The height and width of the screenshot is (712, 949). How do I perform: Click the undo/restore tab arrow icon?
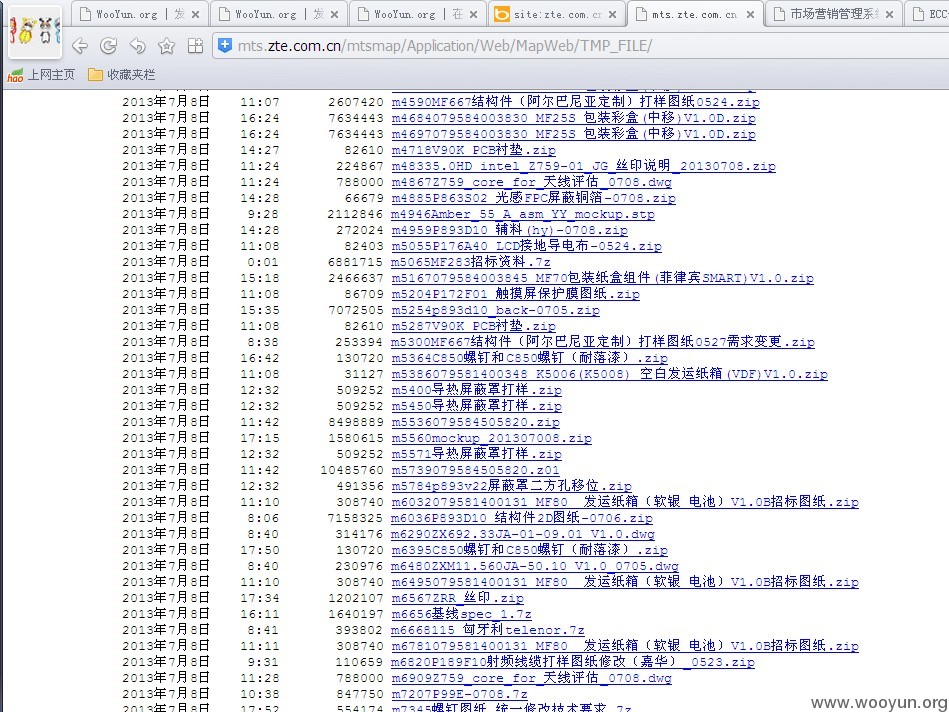click(x=137, y=45)
